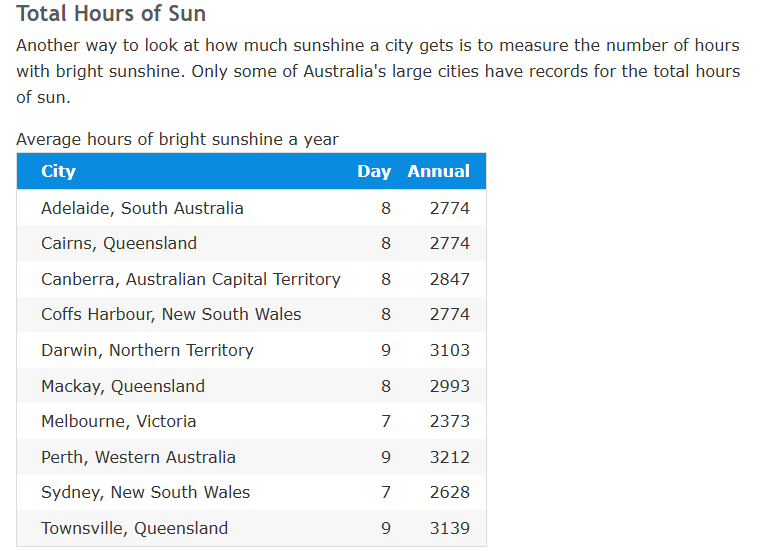The height and width of the screenshot is (551, 775).
Task: Click the "Average hours of bright sunshine a year" caption
Action: (x=177, y=139)
